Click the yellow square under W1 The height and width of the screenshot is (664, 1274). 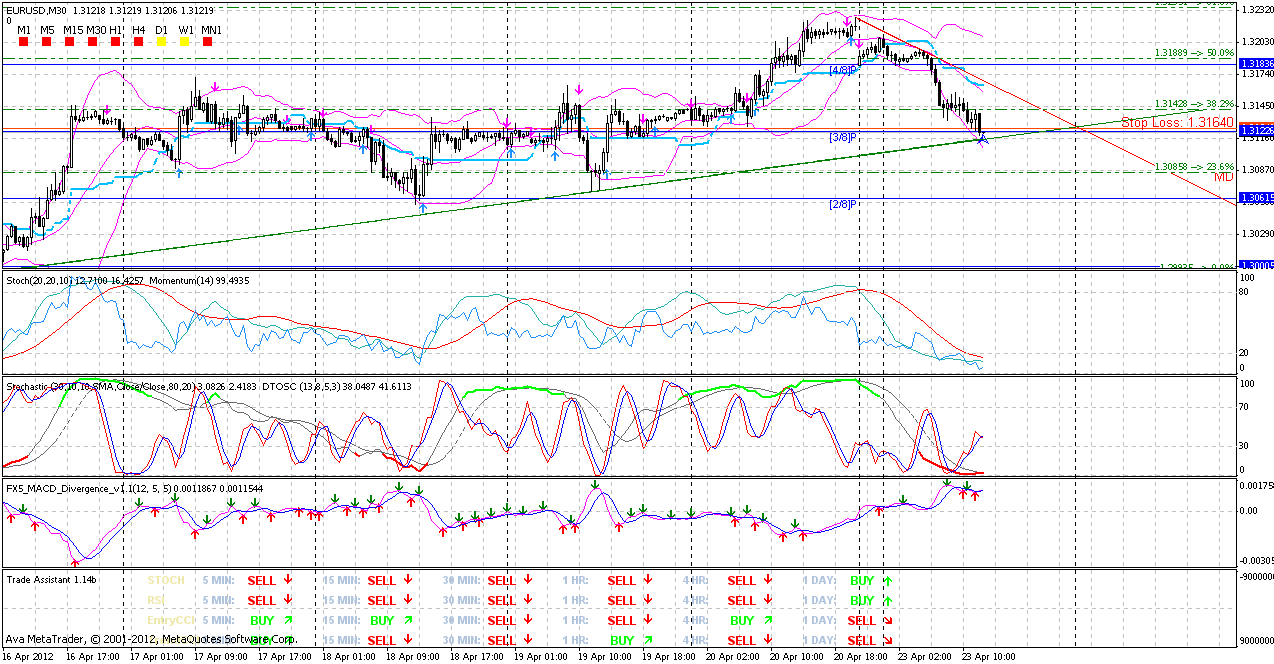point(186,42)
